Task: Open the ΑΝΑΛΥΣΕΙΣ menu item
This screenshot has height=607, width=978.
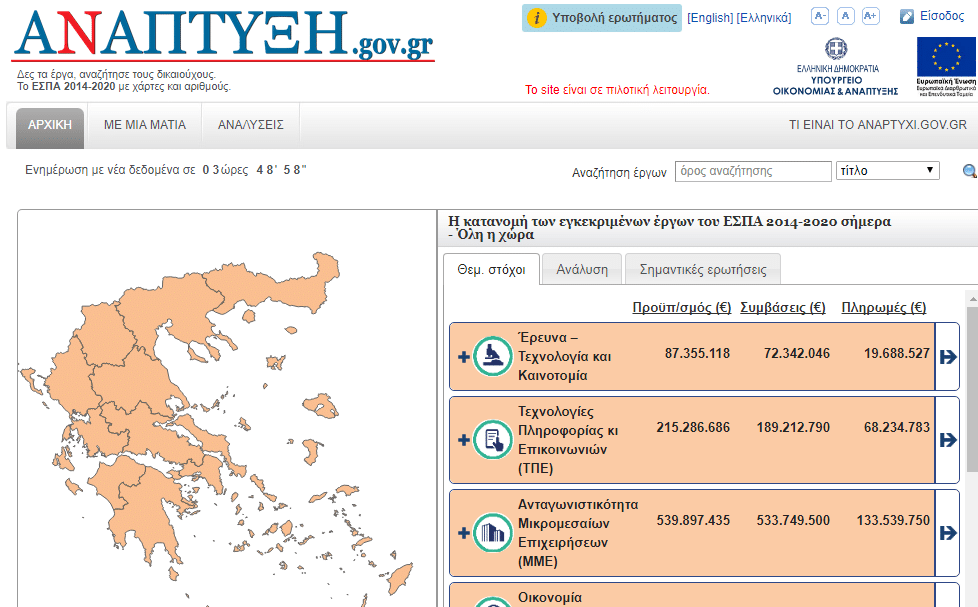Action: (251, 125)
